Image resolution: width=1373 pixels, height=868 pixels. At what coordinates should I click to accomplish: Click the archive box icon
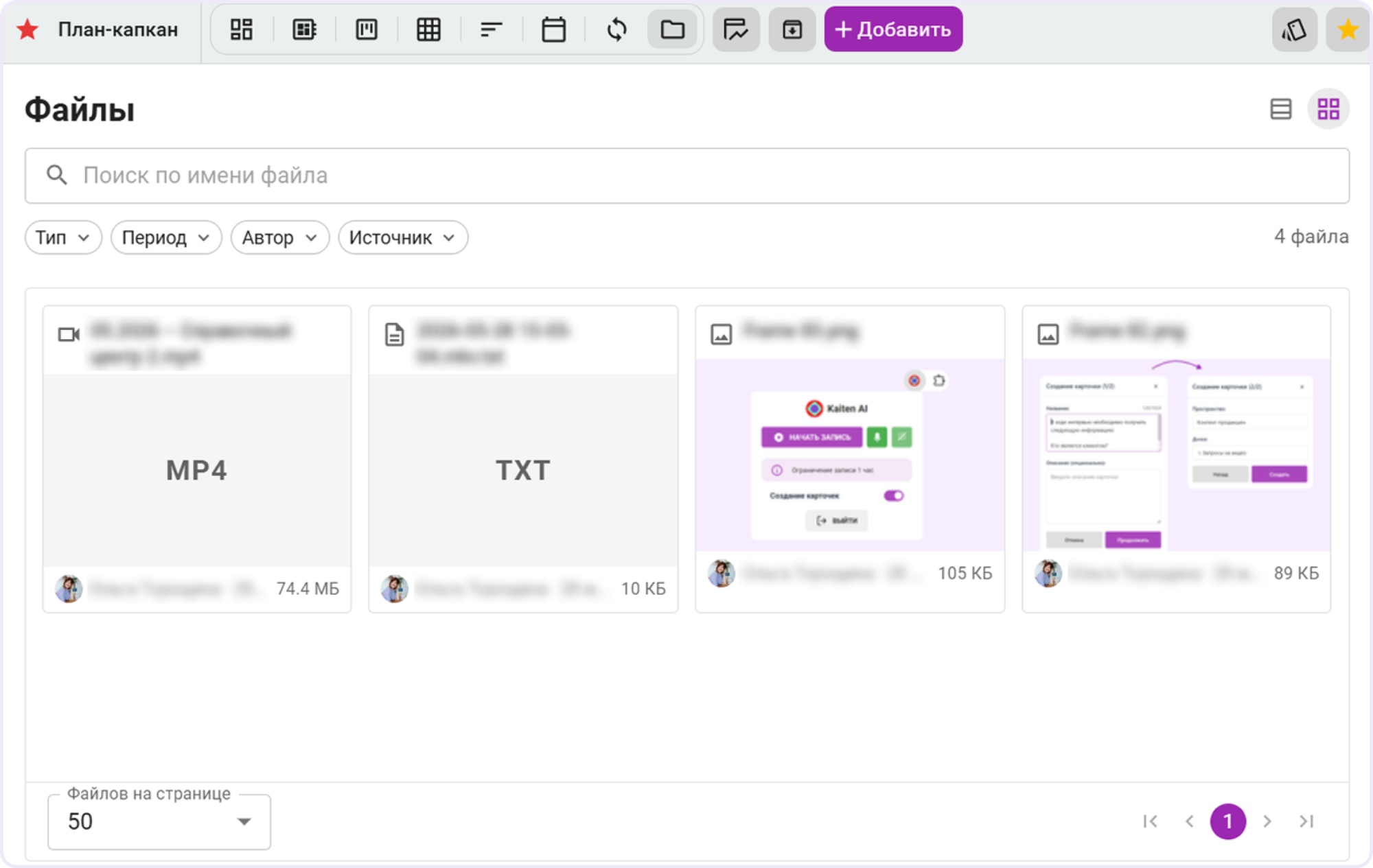click(x=792, y=30)
